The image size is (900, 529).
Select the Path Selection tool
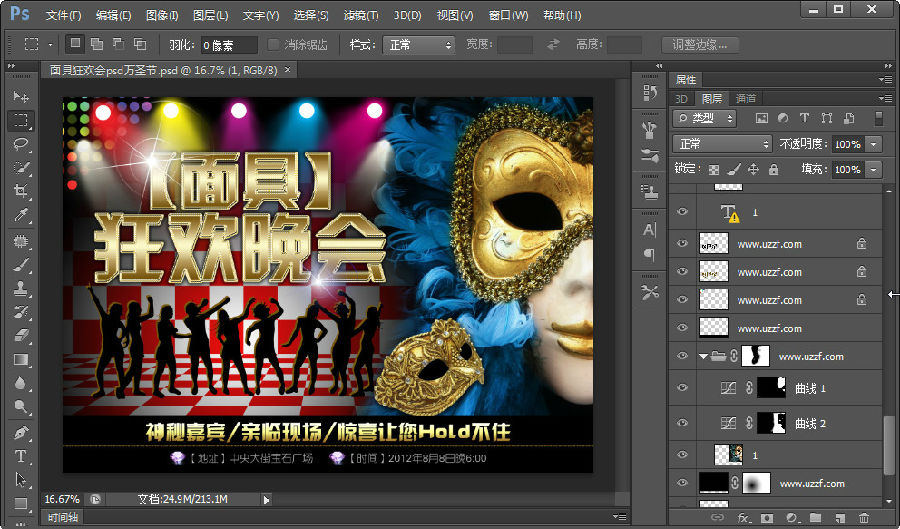(21, 480)
